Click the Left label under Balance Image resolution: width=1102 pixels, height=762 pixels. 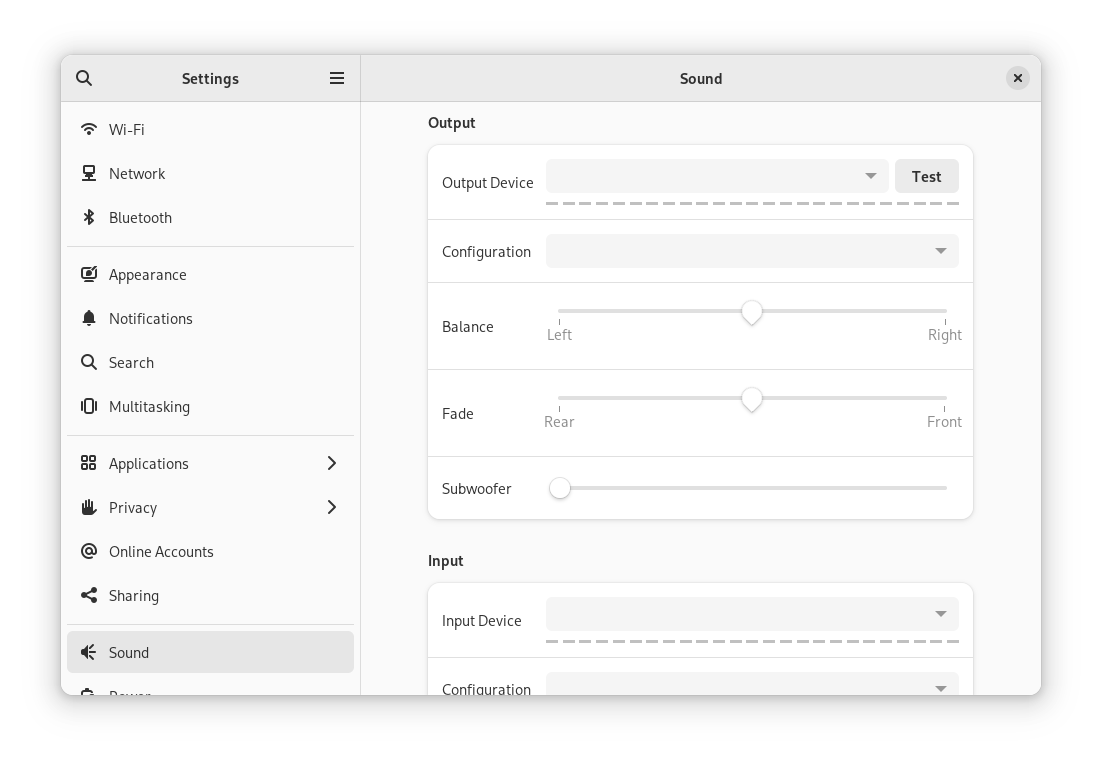point(559,335)
